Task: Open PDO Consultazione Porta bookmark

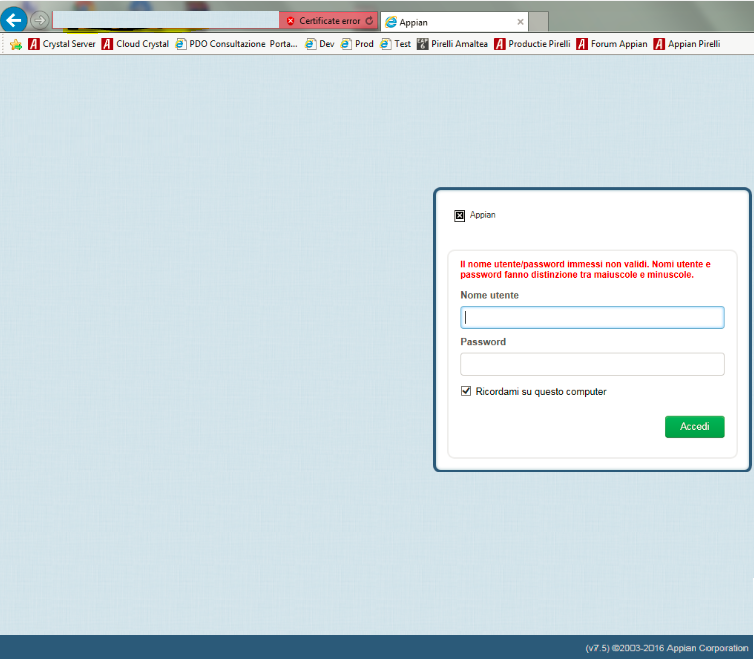Action: tap(237, 44)
